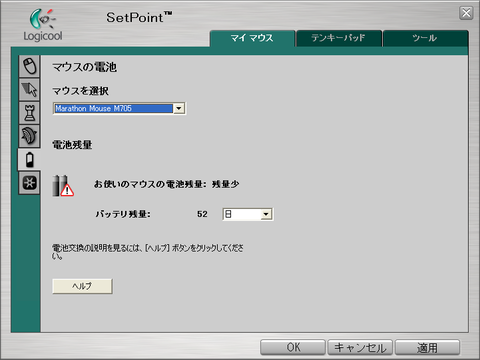Open the mouse button settings sidebar icon
Viewport: 480px width, 360px height.
click(30, 66)
